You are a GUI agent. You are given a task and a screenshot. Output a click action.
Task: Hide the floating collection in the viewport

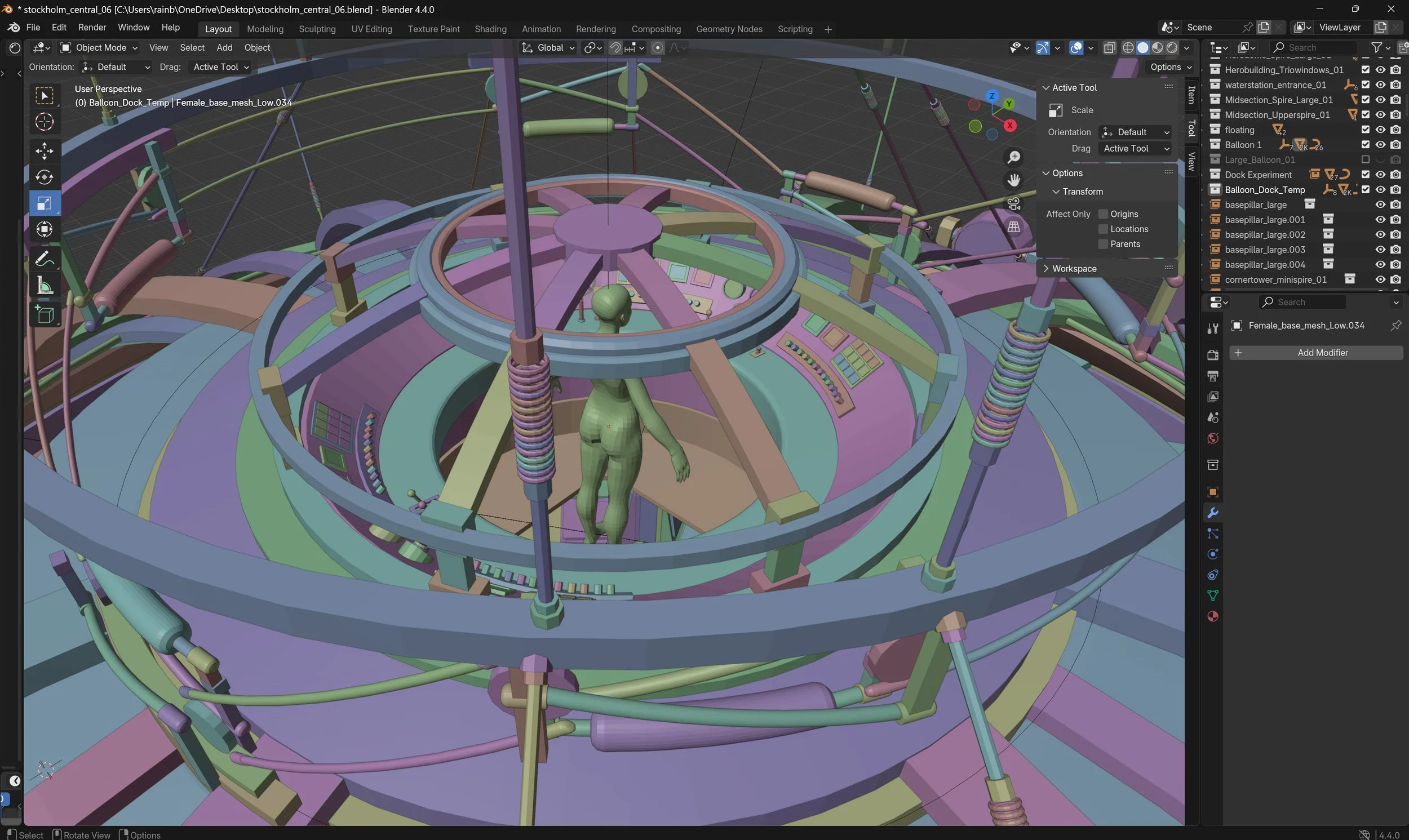(x=1380, y=129)
